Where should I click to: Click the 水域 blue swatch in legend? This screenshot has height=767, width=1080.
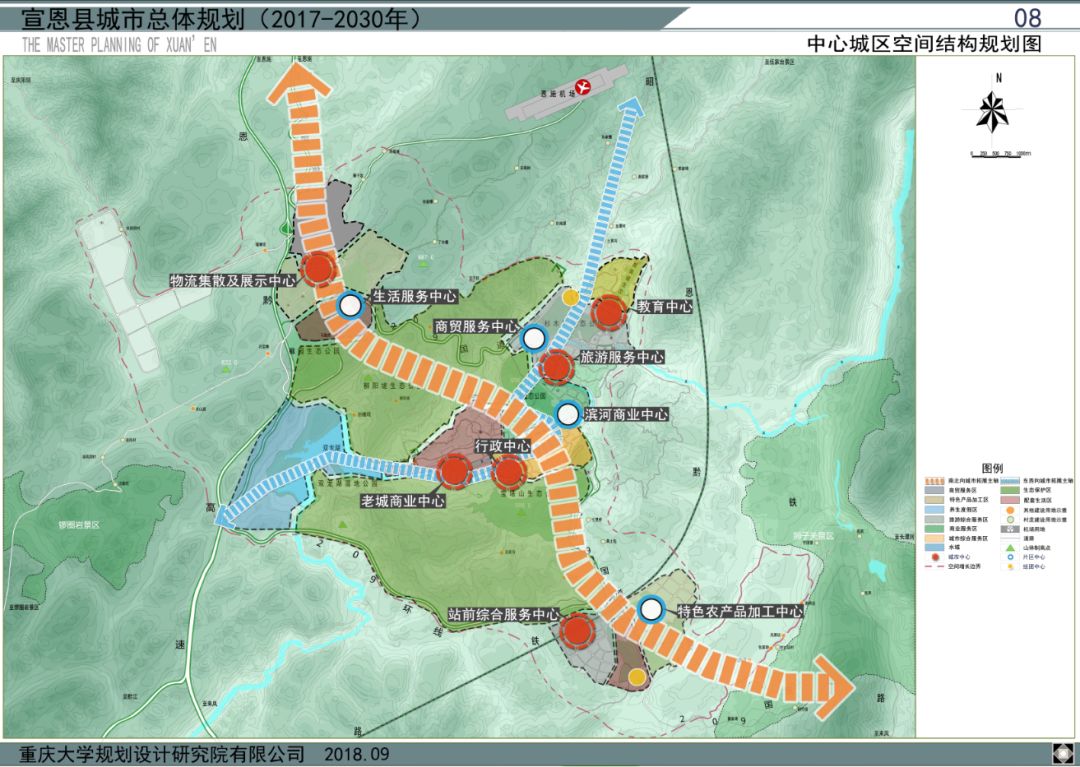[935, 547]
